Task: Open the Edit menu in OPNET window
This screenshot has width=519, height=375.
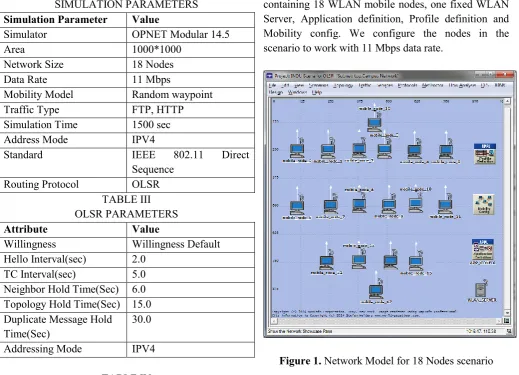Action: [x=285, y=85]
